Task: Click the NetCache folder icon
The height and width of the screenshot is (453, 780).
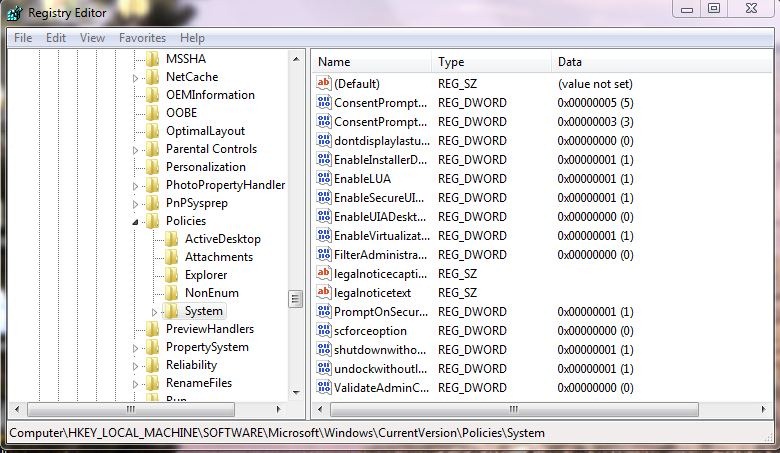Action: tap(152, 77)
